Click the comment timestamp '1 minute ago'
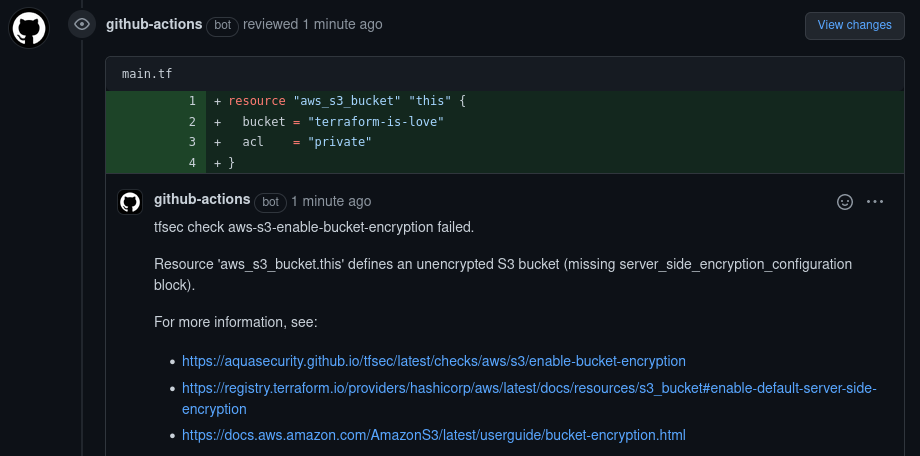 [331, 201]
